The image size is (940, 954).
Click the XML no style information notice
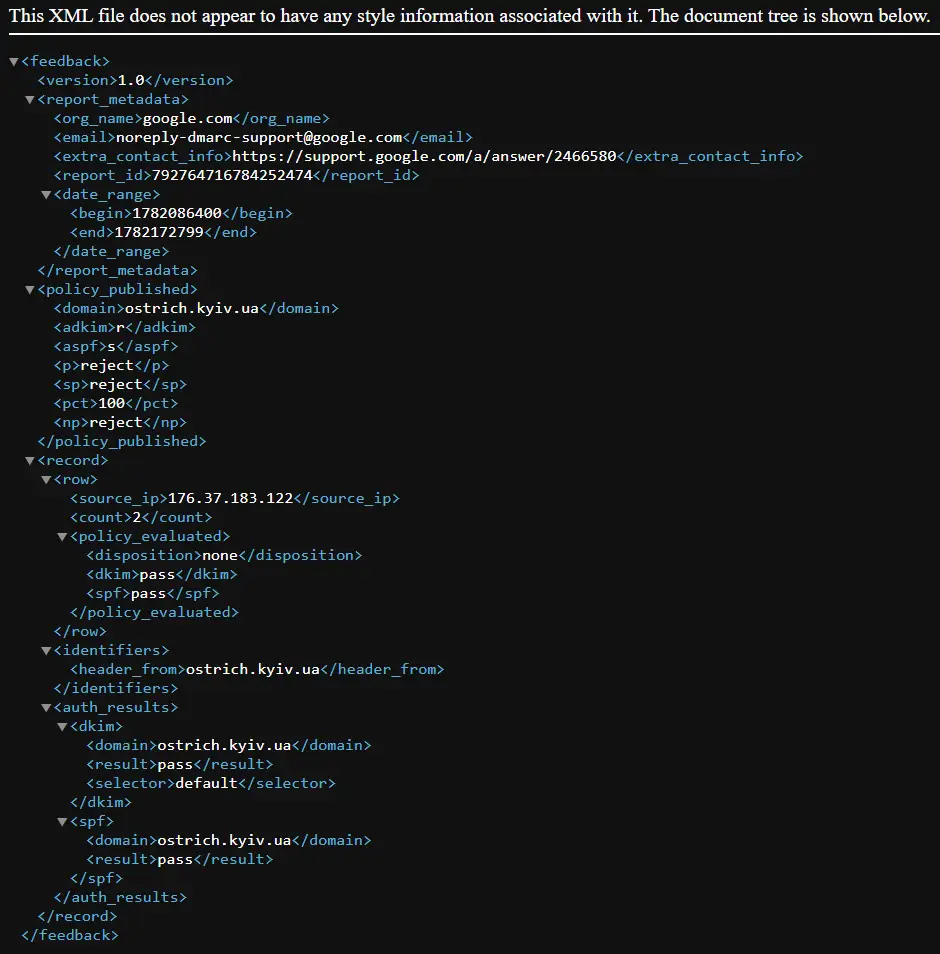tap(470, 15)
